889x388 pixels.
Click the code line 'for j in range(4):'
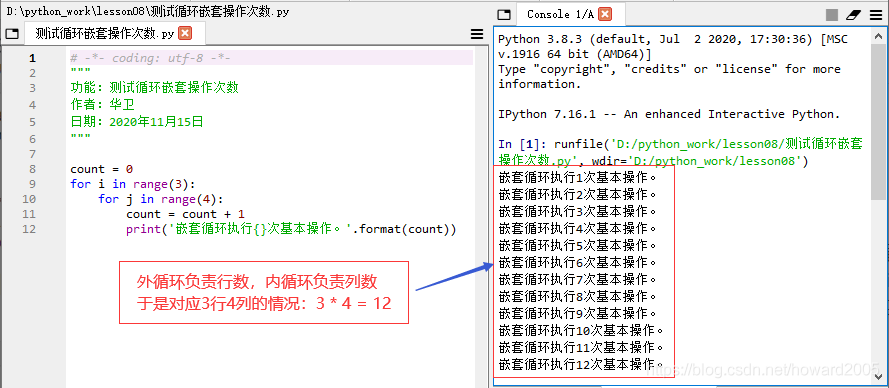click(161, 199)
